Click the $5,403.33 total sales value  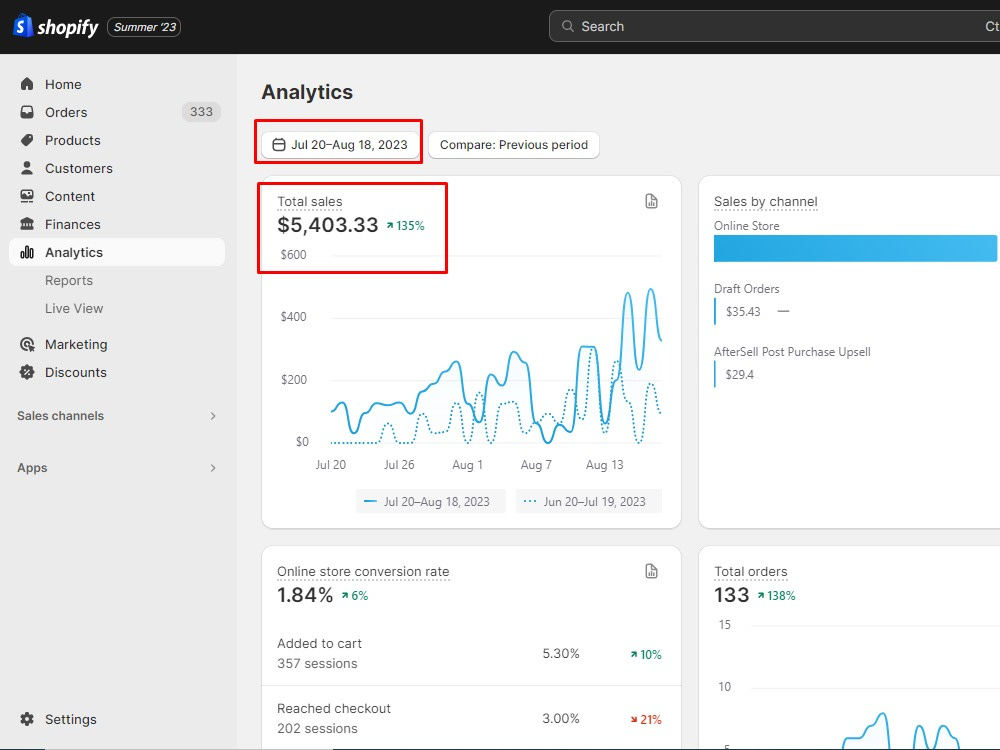click(328, 224)
